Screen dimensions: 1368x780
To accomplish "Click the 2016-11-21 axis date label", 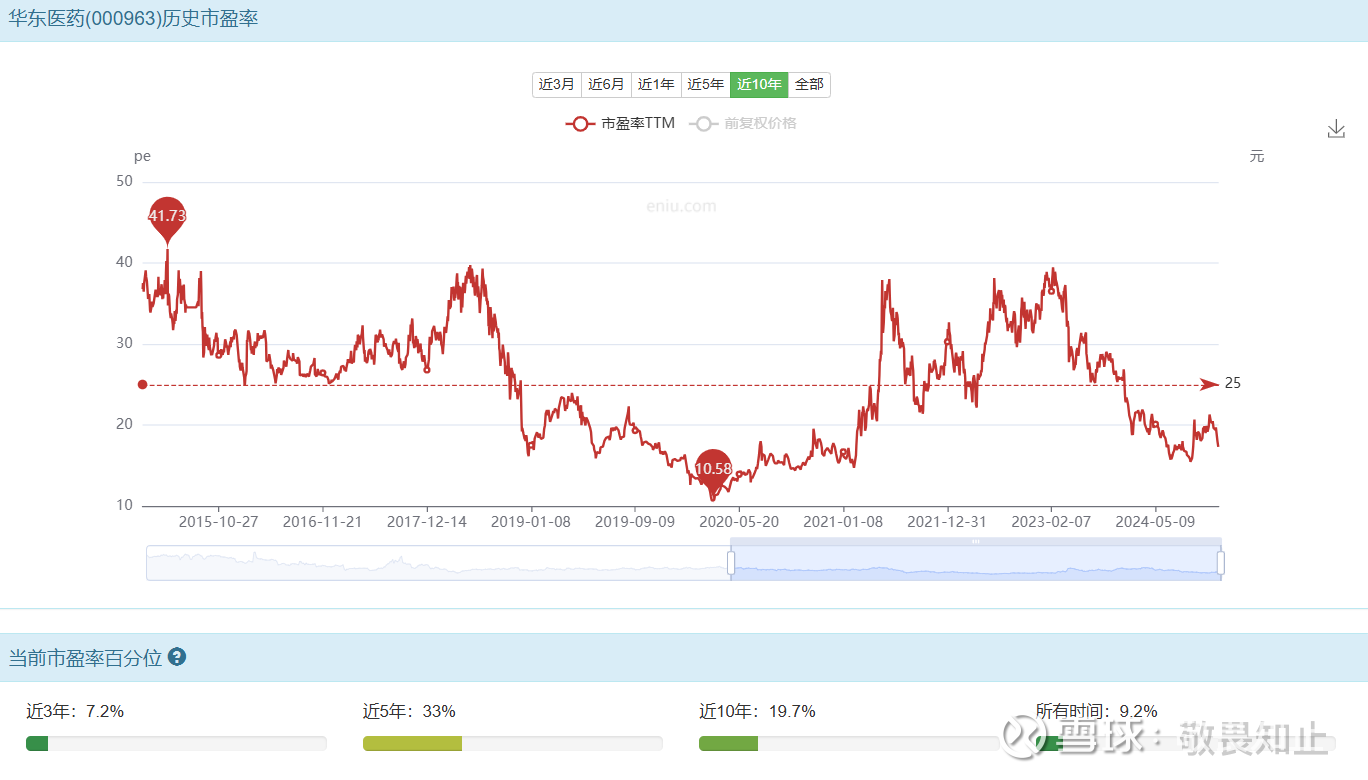I will click(322, 522).
